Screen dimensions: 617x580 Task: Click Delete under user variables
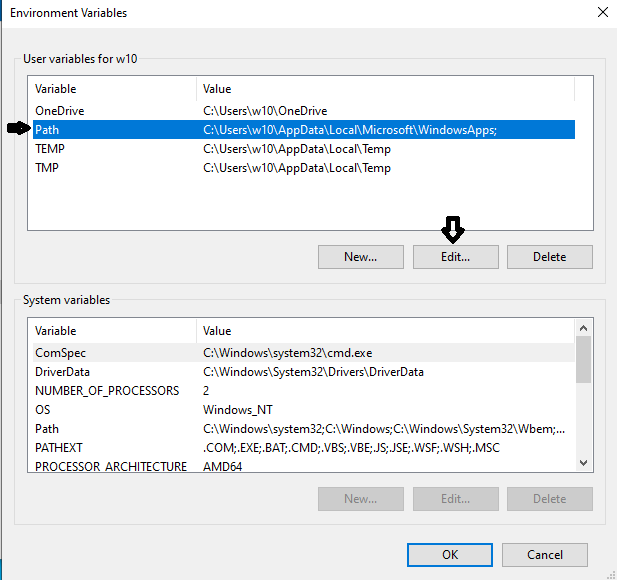[x=550, y=257]
